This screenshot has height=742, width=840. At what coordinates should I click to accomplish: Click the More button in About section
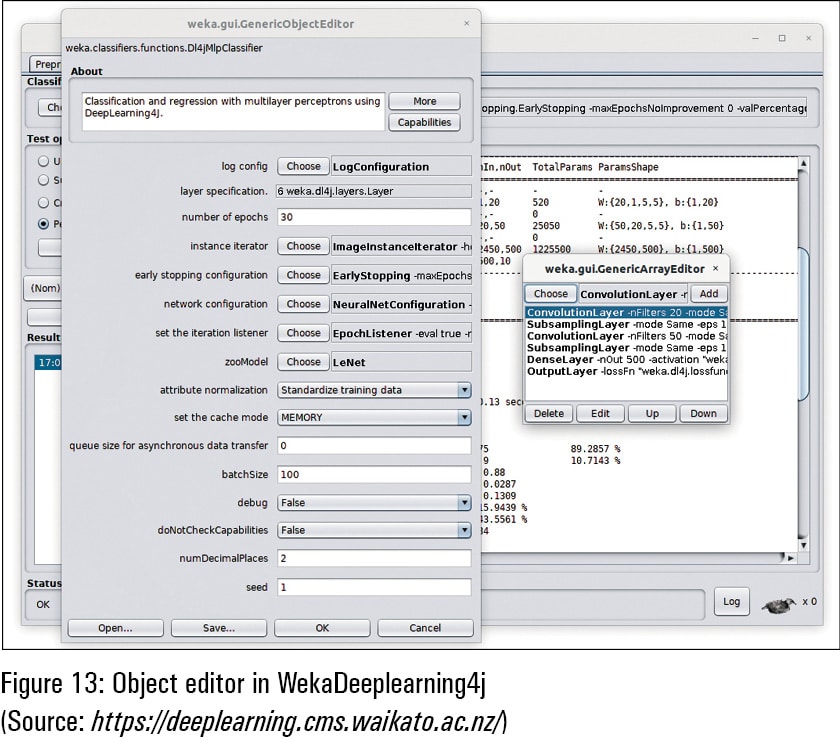424,101
